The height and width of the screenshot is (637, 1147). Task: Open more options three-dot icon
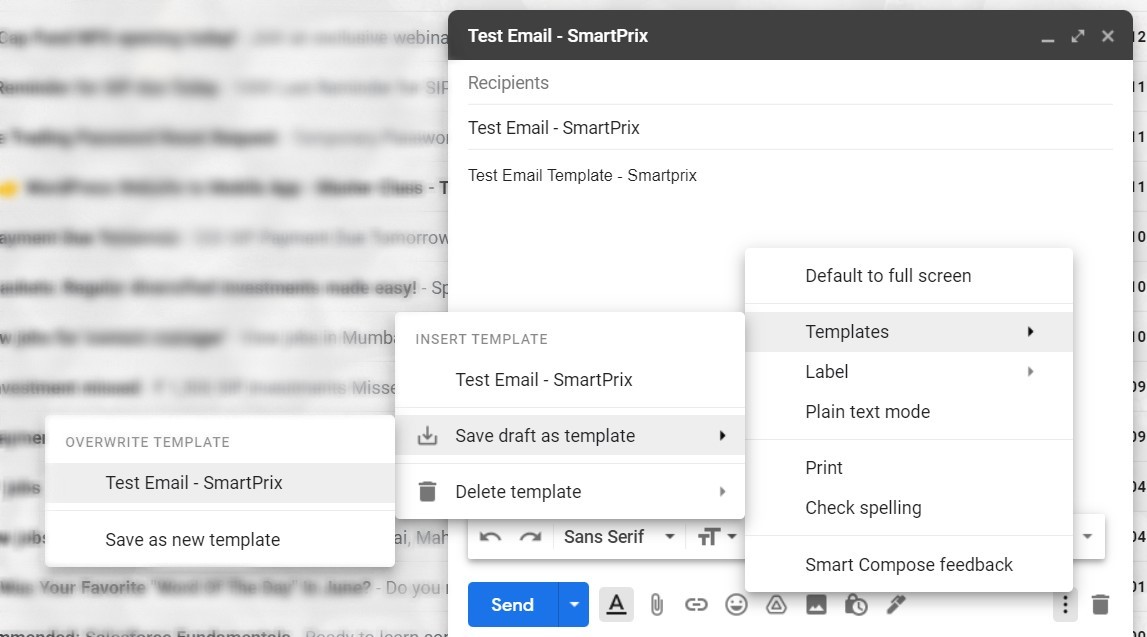[1065, 605]
